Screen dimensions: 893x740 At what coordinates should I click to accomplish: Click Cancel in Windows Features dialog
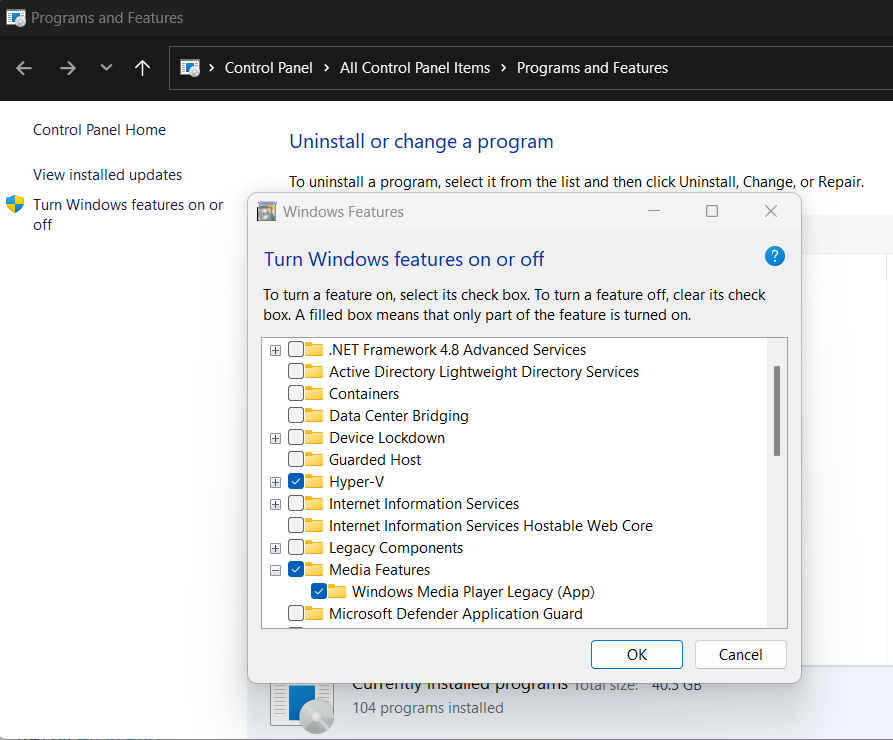pos(740,655)
